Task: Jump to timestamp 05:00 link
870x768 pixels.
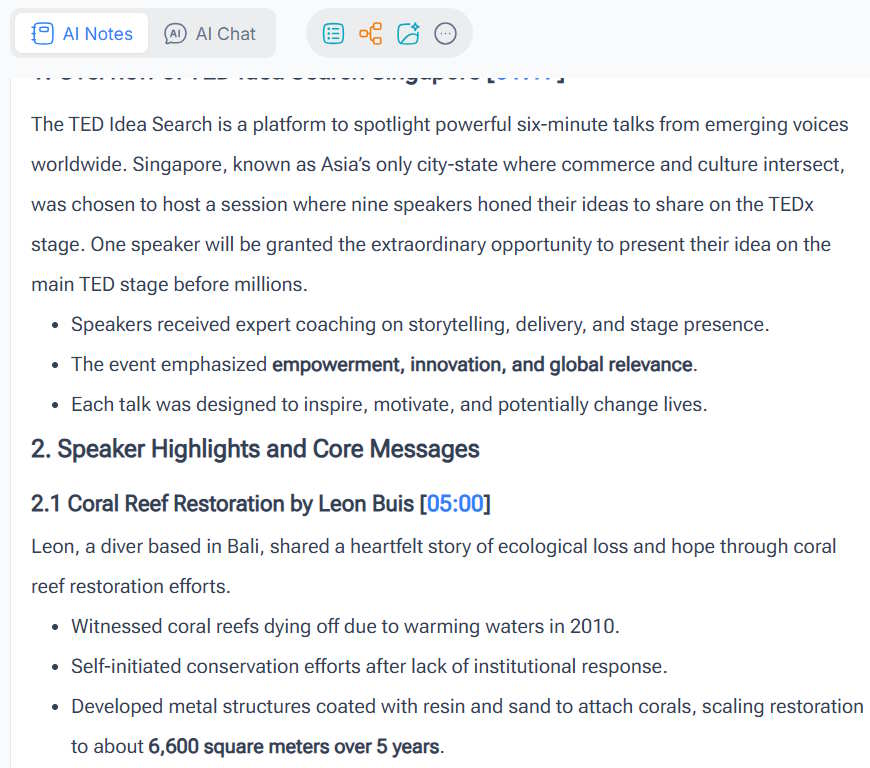Action: pos(455,504)
